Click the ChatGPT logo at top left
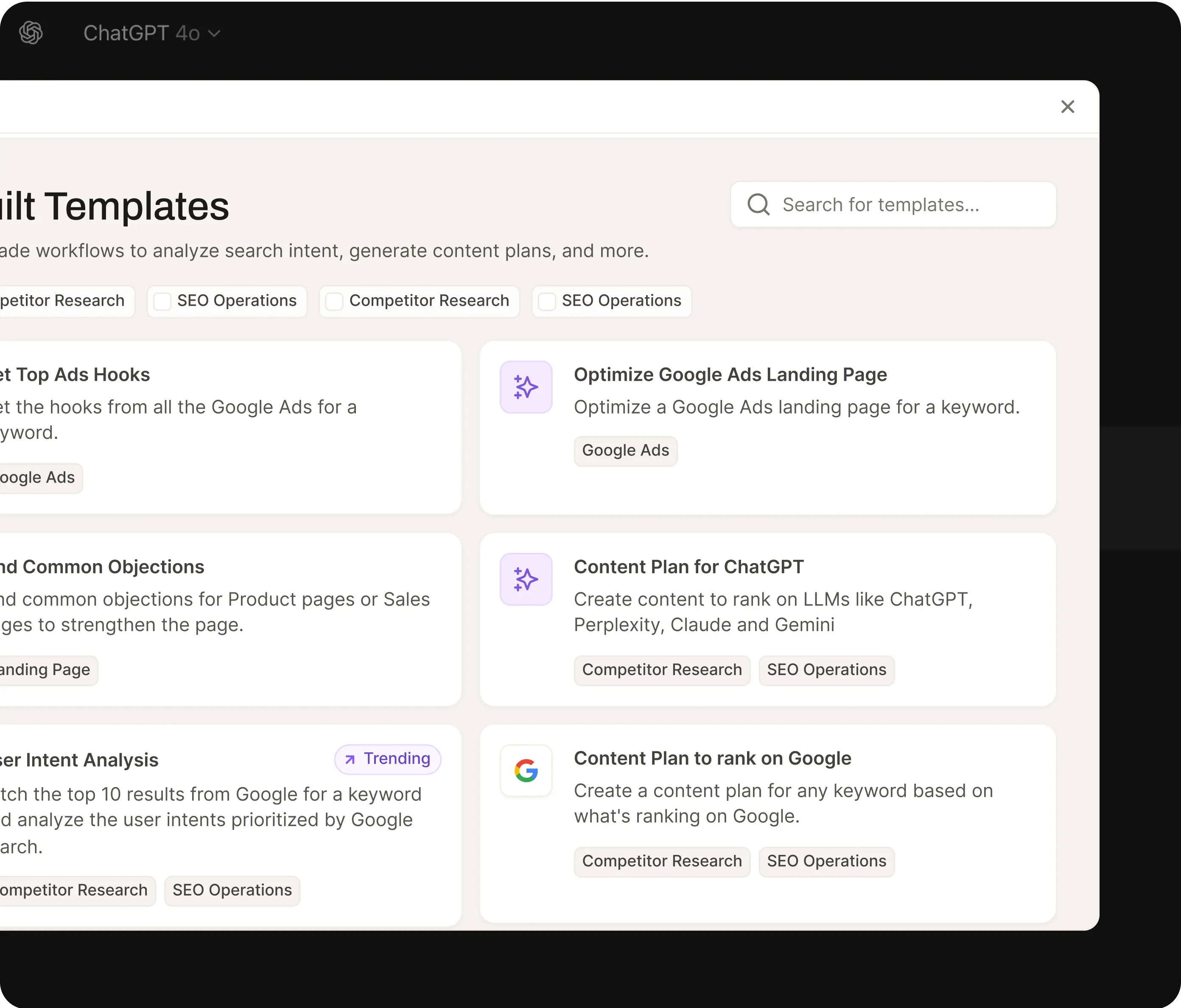The width and height of the screenshot is (1181, 1008). tap(31, 33)
